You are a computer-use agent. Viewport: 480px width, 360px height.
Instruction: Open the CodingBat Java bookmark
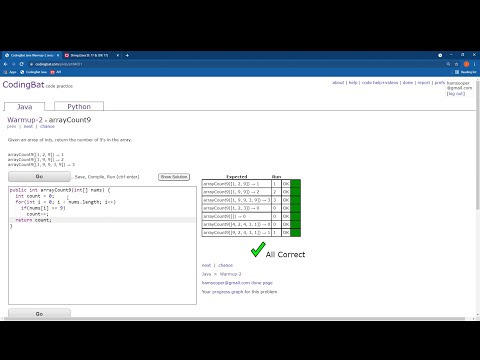(x=33, y=72)
